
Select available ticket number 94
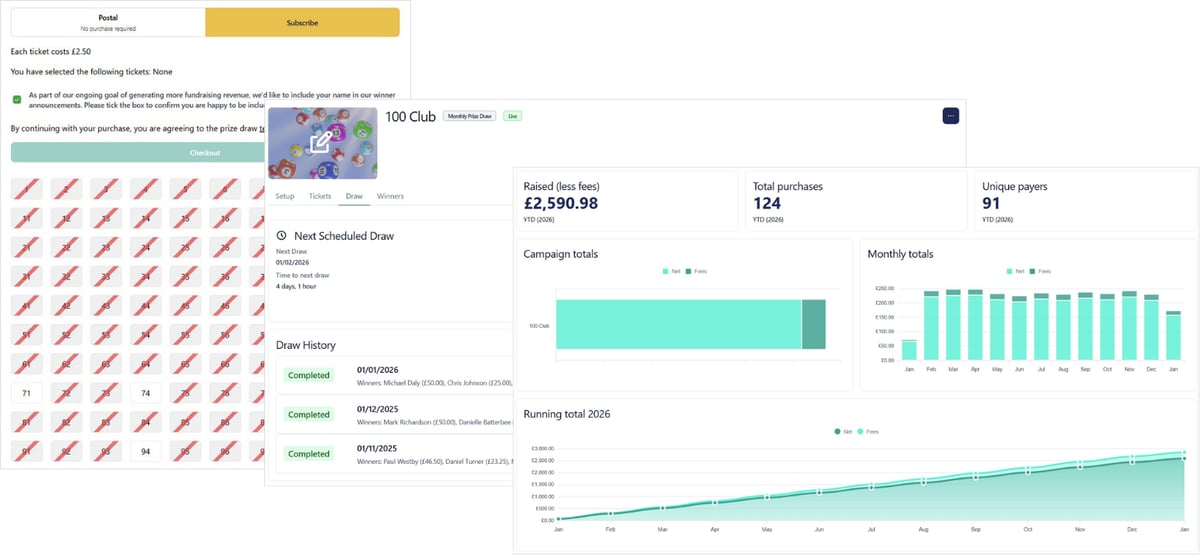pyautogui.click(x=146, y=451)
